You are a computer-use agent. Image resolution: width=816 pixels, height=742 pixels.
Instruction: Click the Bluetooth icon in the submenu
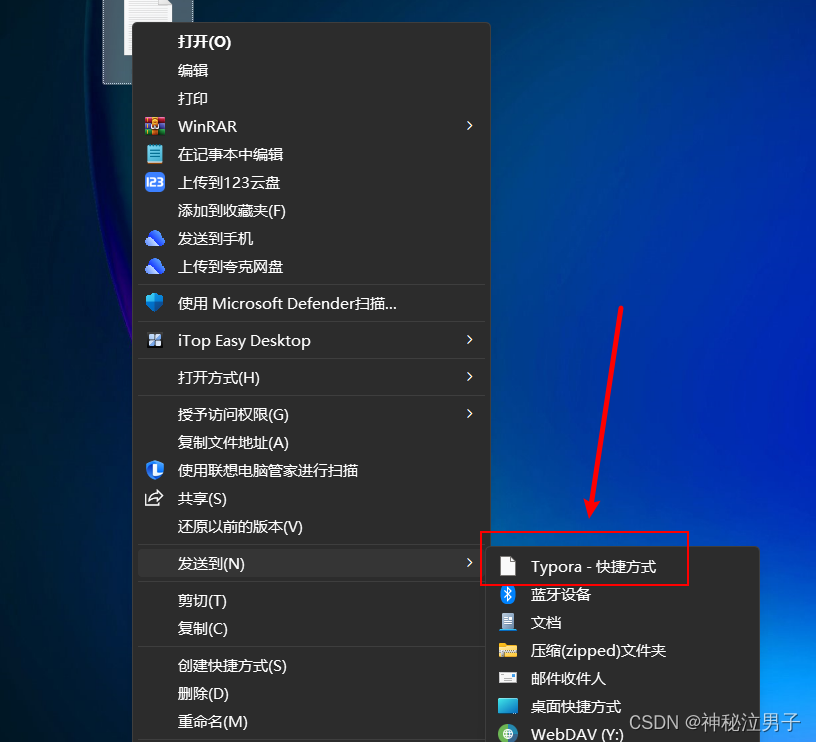pos(508,594)
